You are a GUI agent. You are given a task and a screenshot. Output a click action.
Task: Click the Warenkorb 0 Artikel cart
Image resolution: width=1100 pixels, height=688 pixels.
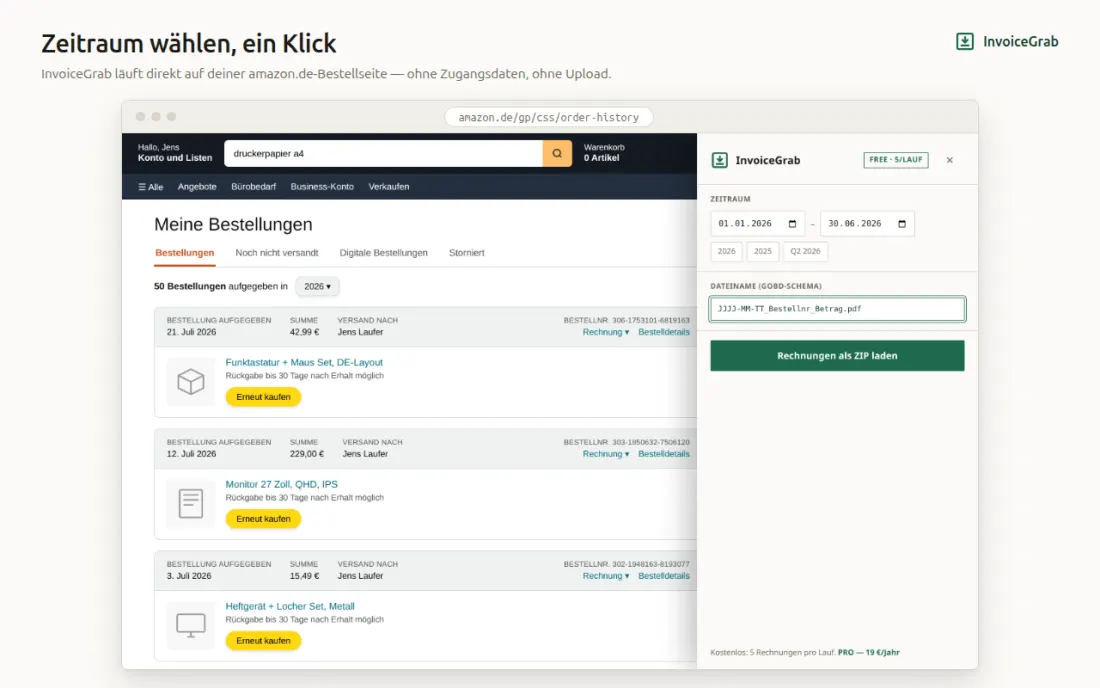pyautogui.click(x=604, y=153)
